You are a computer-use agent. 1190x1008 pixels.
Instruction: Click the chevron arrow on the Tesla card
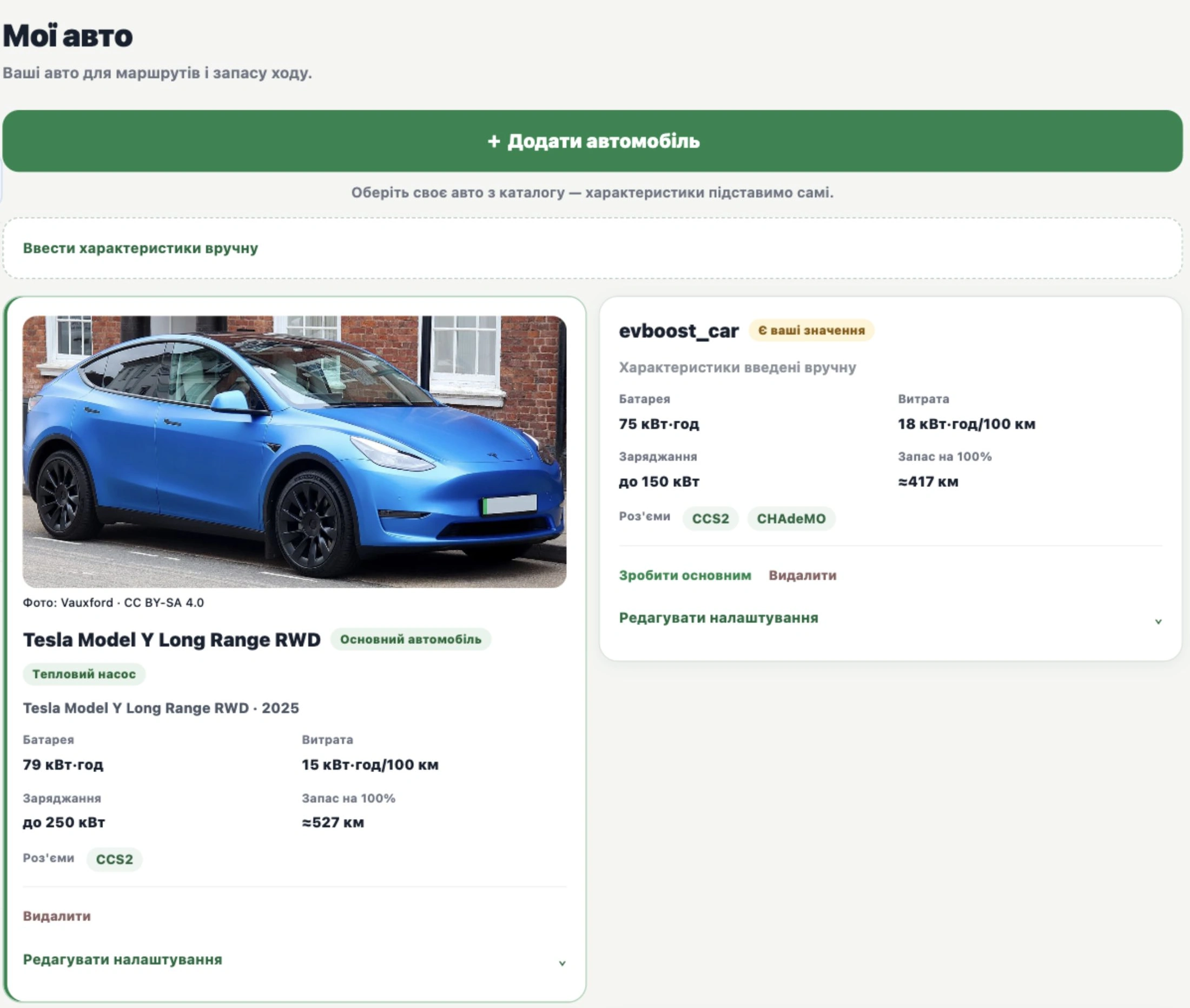tap(562, 964)
